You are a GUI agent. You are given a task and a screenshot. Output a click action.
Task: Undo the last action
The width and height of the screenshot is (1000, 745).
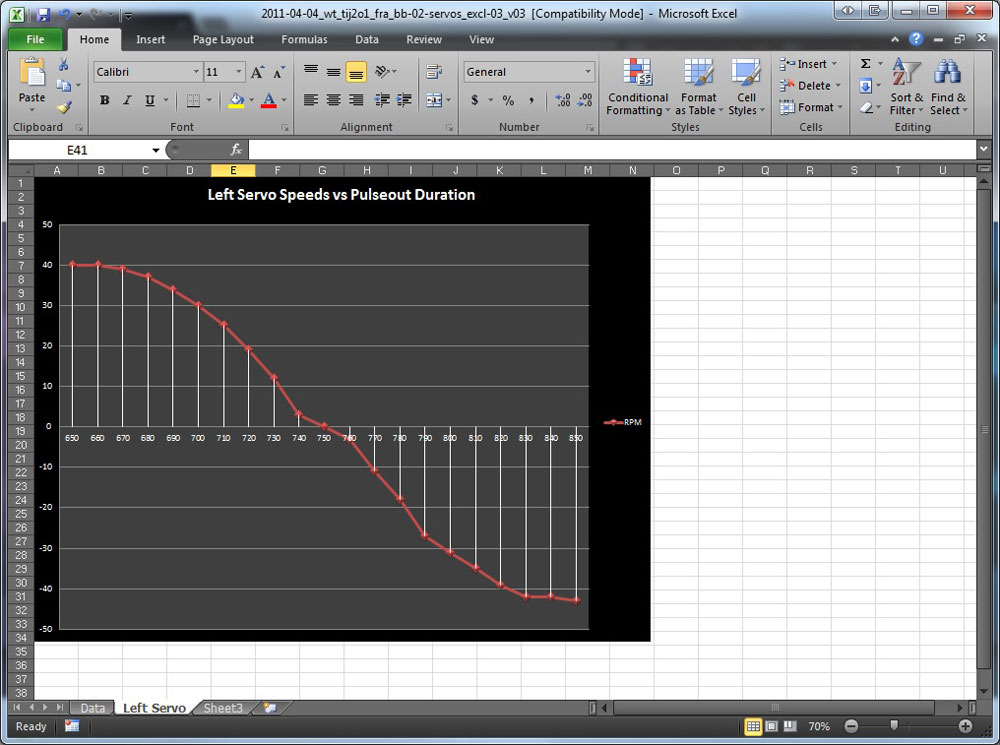64,14
